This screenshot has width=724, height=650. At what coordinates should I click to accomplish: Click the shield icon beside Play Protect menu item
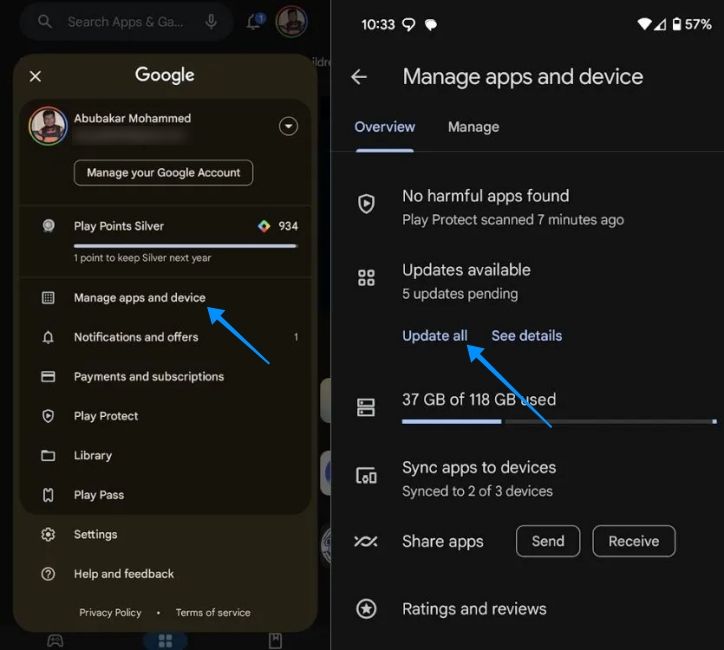click(48, 416)
